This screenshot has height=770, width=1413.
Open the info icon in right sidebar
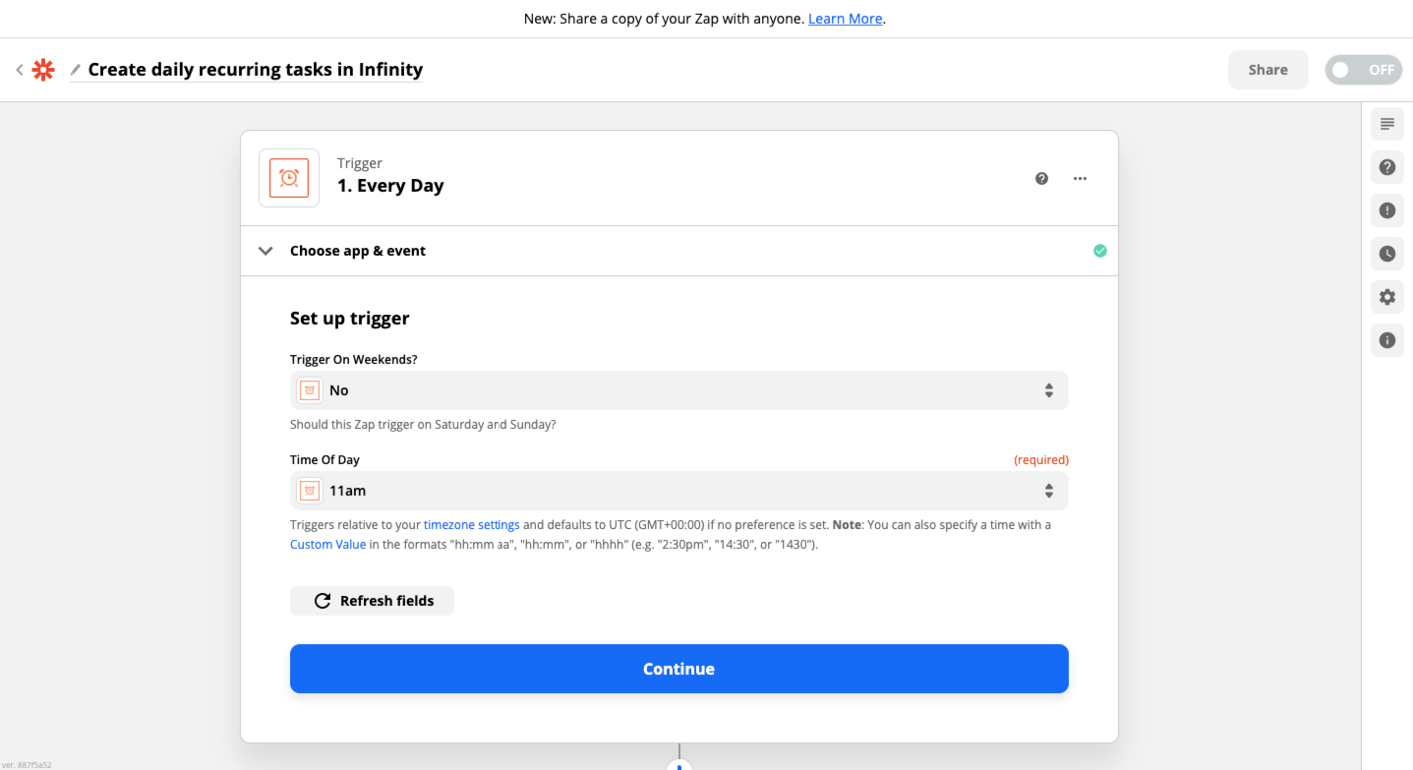(x=1387, y=341)
